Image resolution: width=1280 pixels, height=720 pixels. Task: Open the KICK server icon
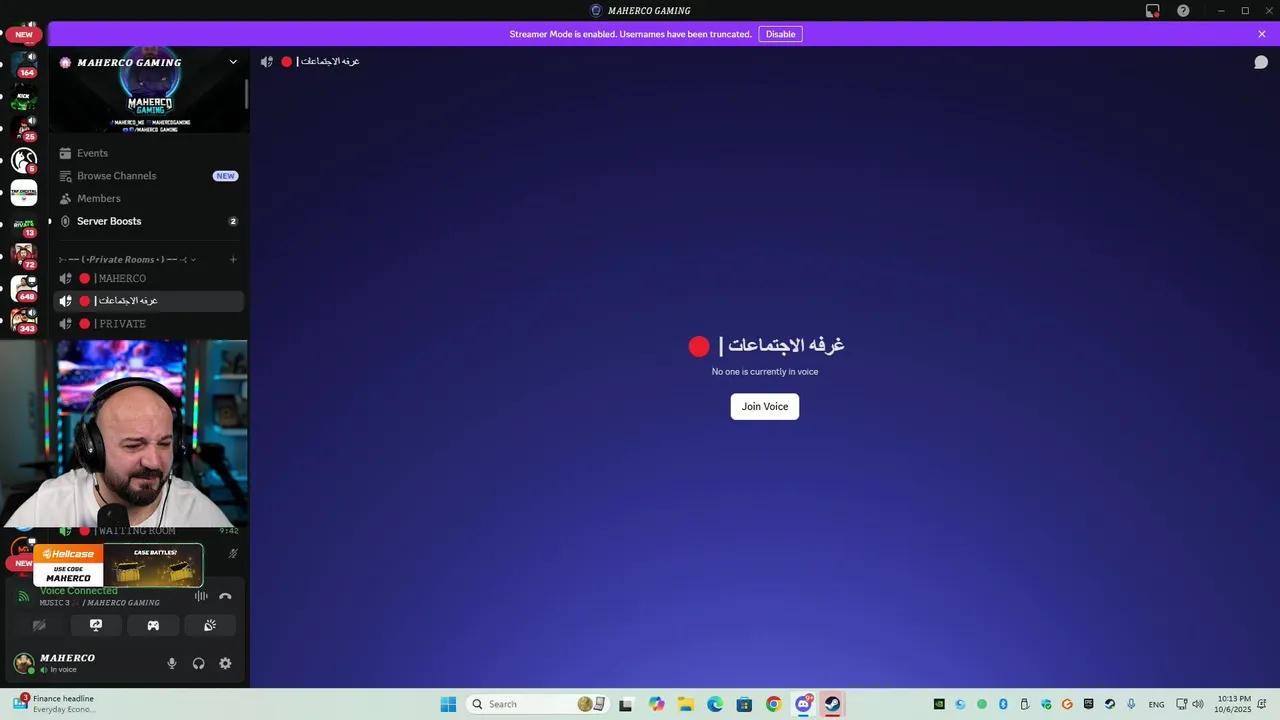coord(24,98)
